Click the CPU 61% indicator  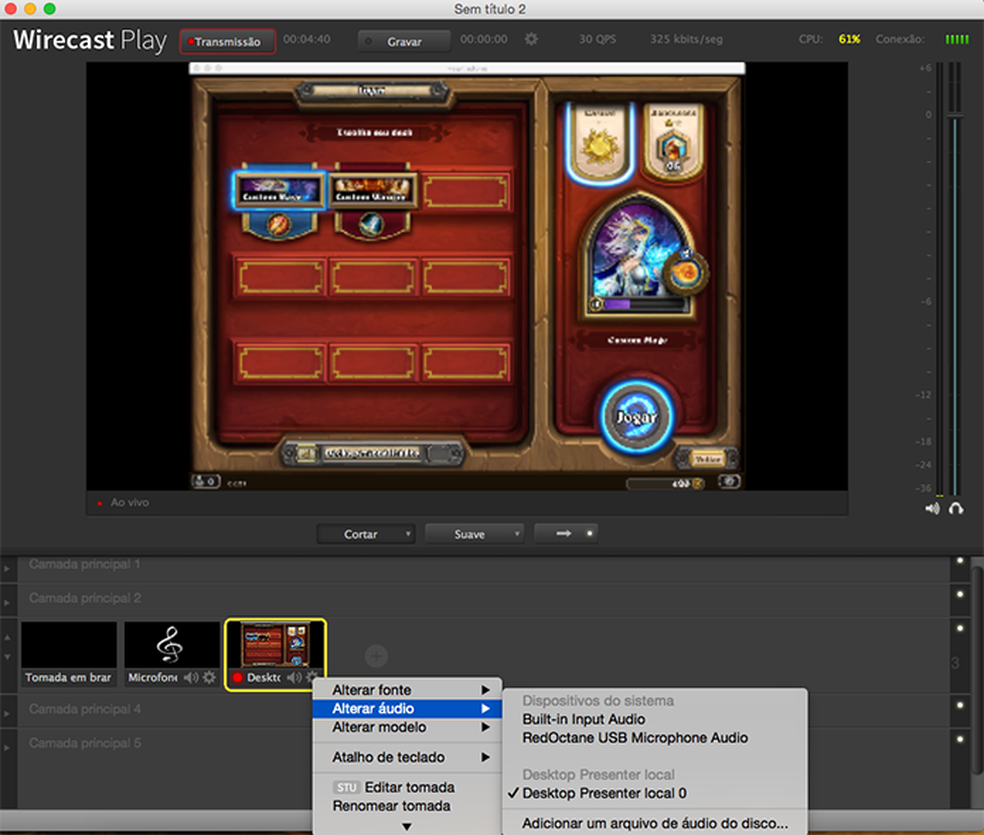coord(849,39)
